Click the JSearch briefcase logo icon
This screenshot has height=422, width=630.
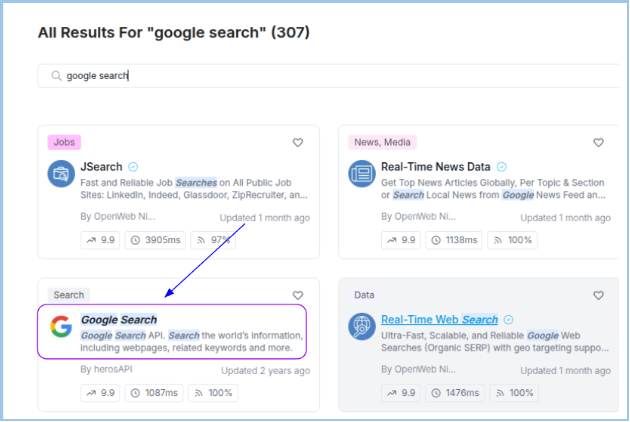(x=62, y=174)
